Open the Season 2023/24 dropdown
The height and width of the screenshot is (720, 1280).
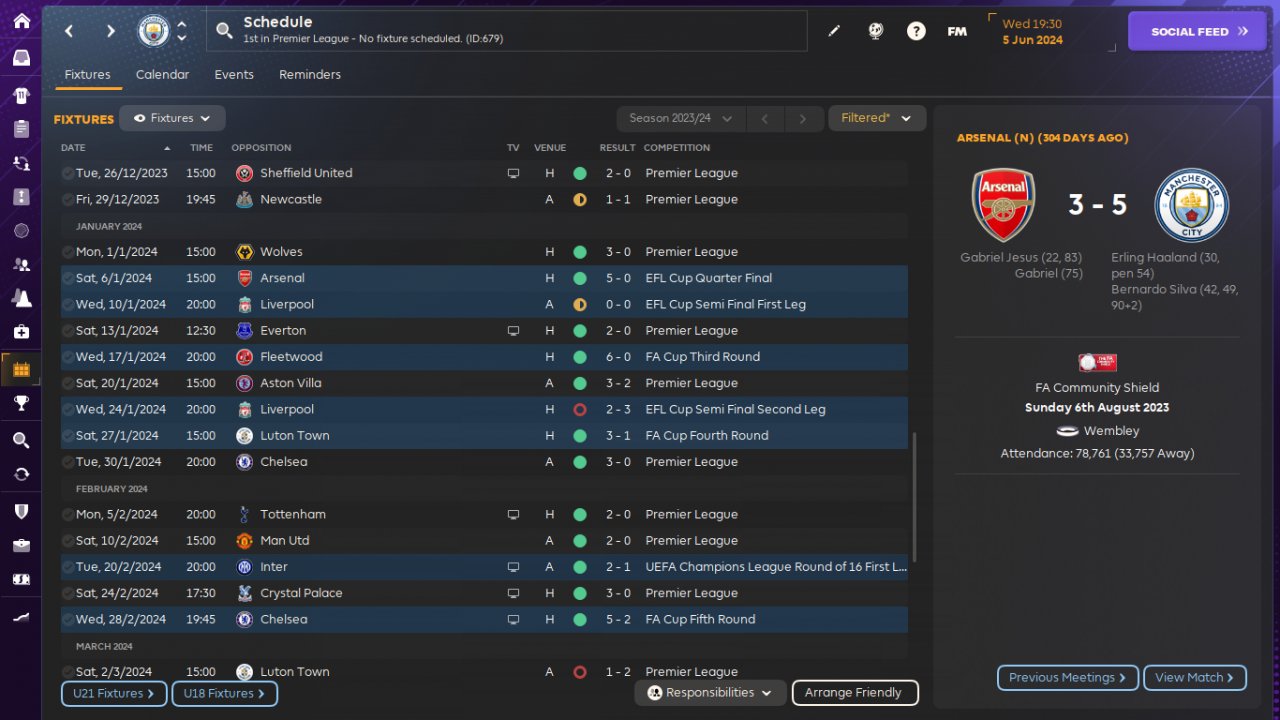680,118
